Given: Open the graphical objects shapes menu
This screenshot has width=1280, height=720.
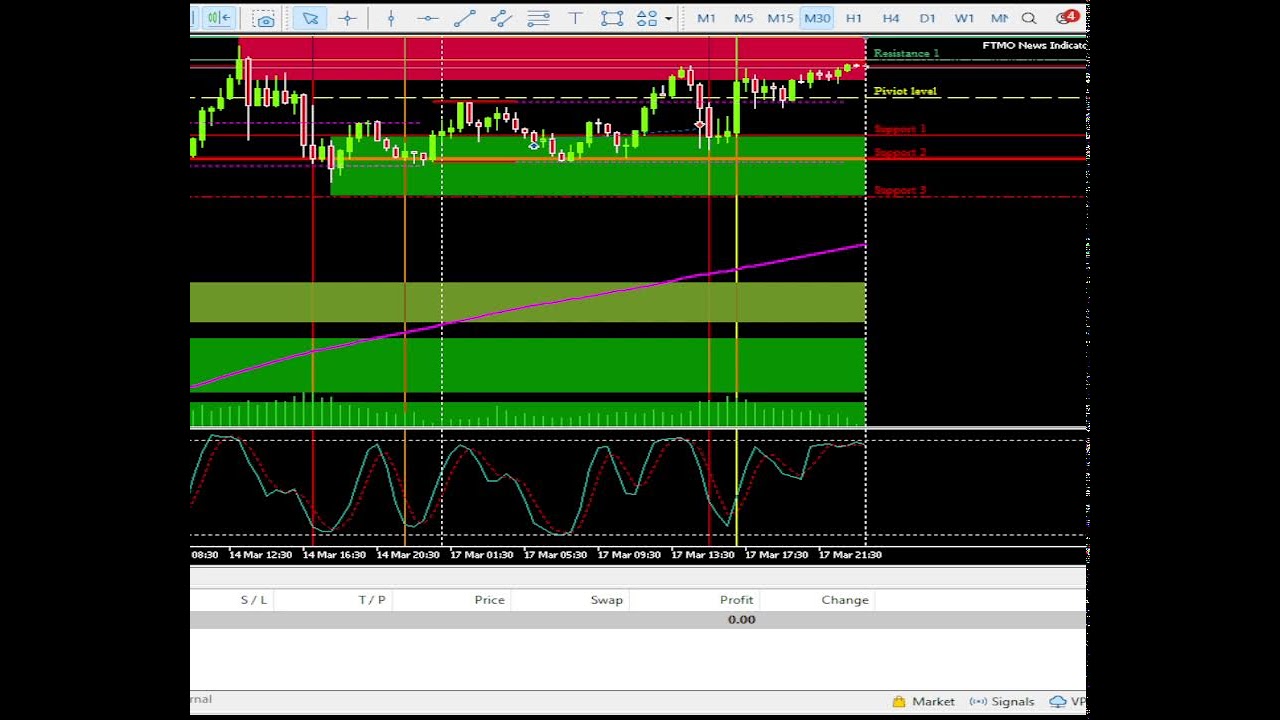Looking at the screenshot, I should (x=647, y=18).
